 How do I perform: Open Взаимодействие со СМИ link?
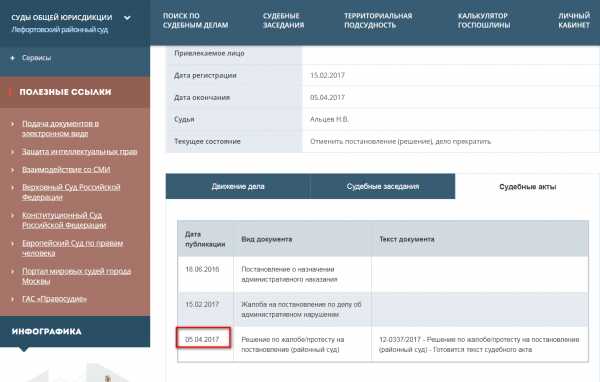coord(66,170)
